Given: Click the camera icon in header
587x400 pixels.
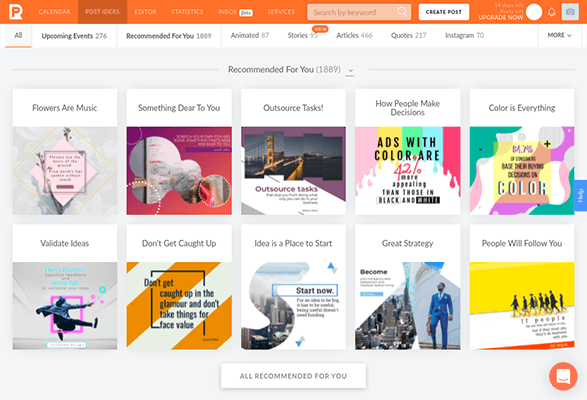Looking at the screenshot, I should point(570,12).
